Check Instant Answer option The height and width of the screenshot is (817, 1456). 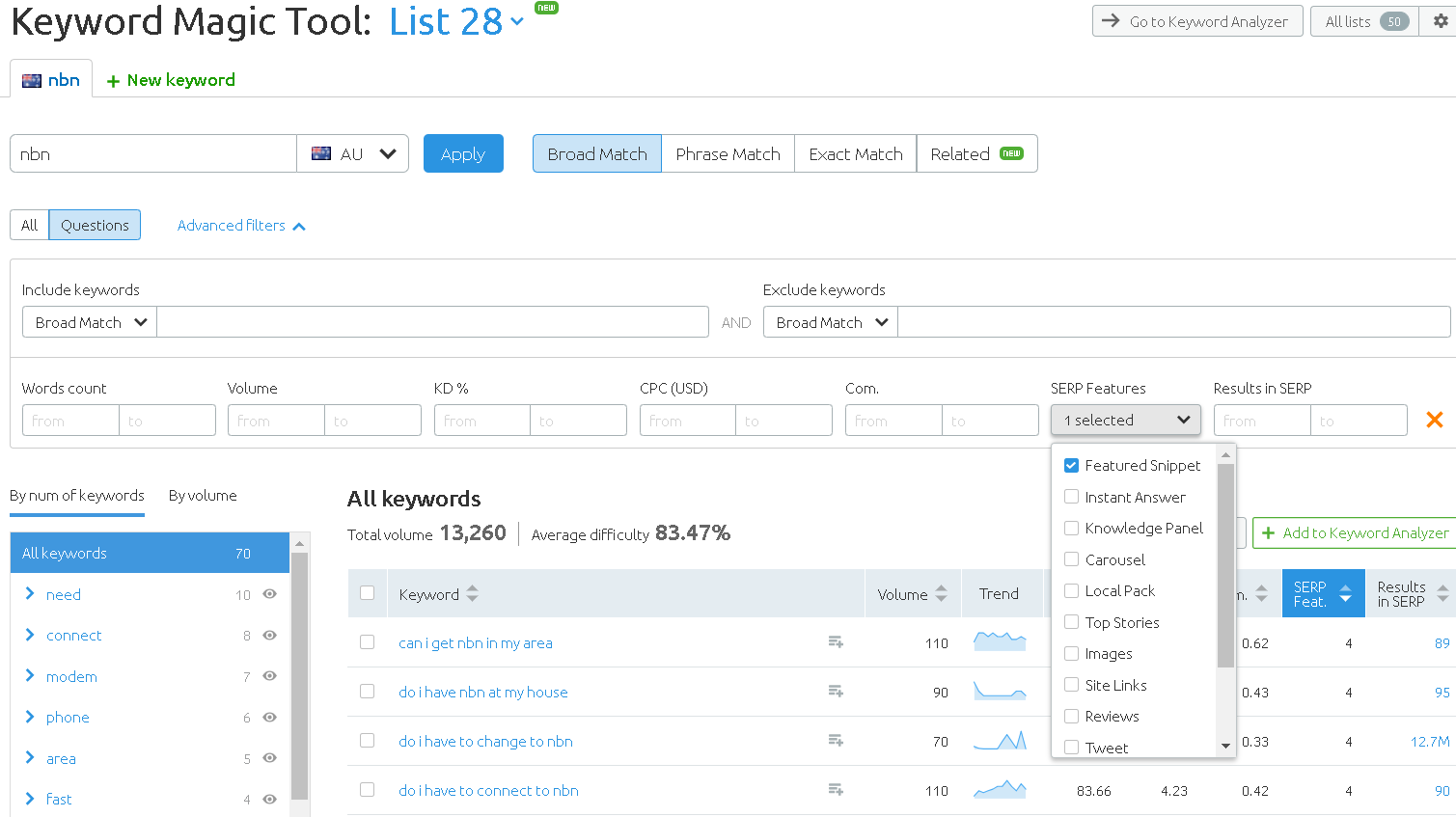1071,497
